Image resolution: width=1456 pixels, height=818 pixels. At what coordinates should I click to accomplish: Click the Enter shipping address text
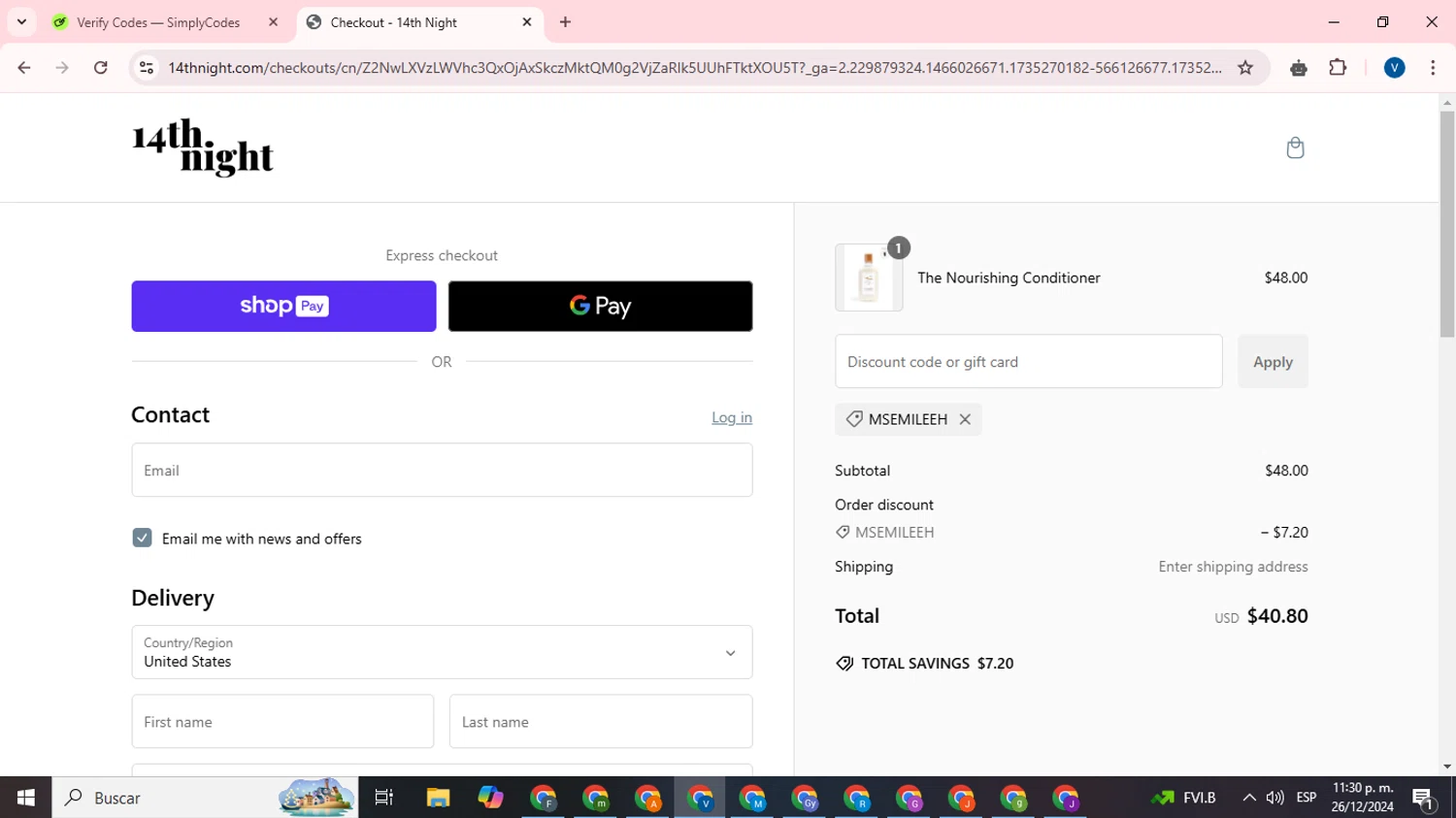(1233, 567)
